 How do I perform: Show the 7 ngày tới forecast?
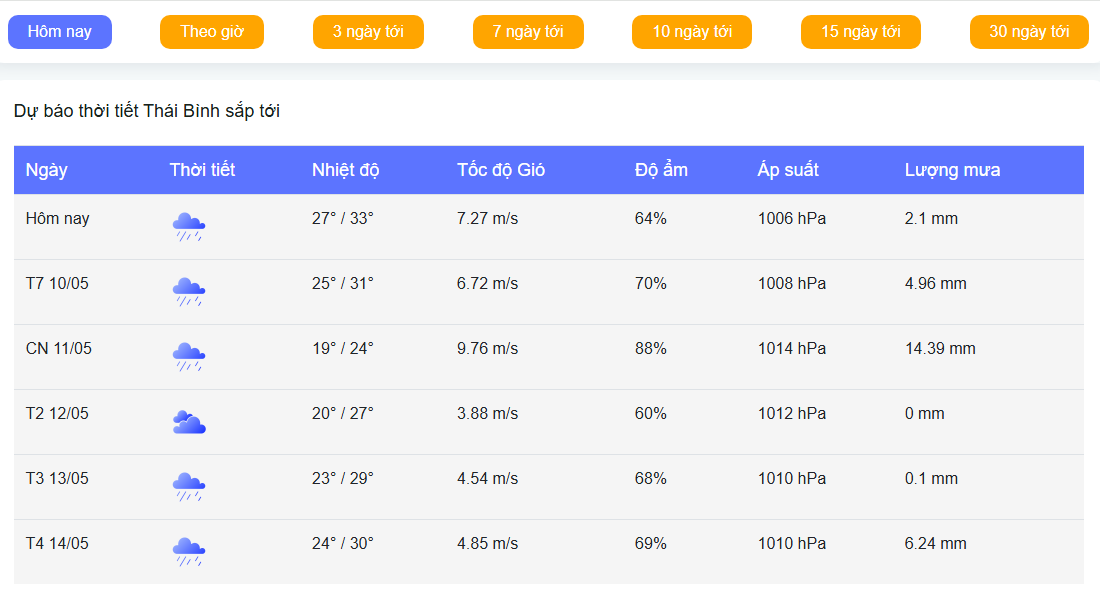point(528,32)
